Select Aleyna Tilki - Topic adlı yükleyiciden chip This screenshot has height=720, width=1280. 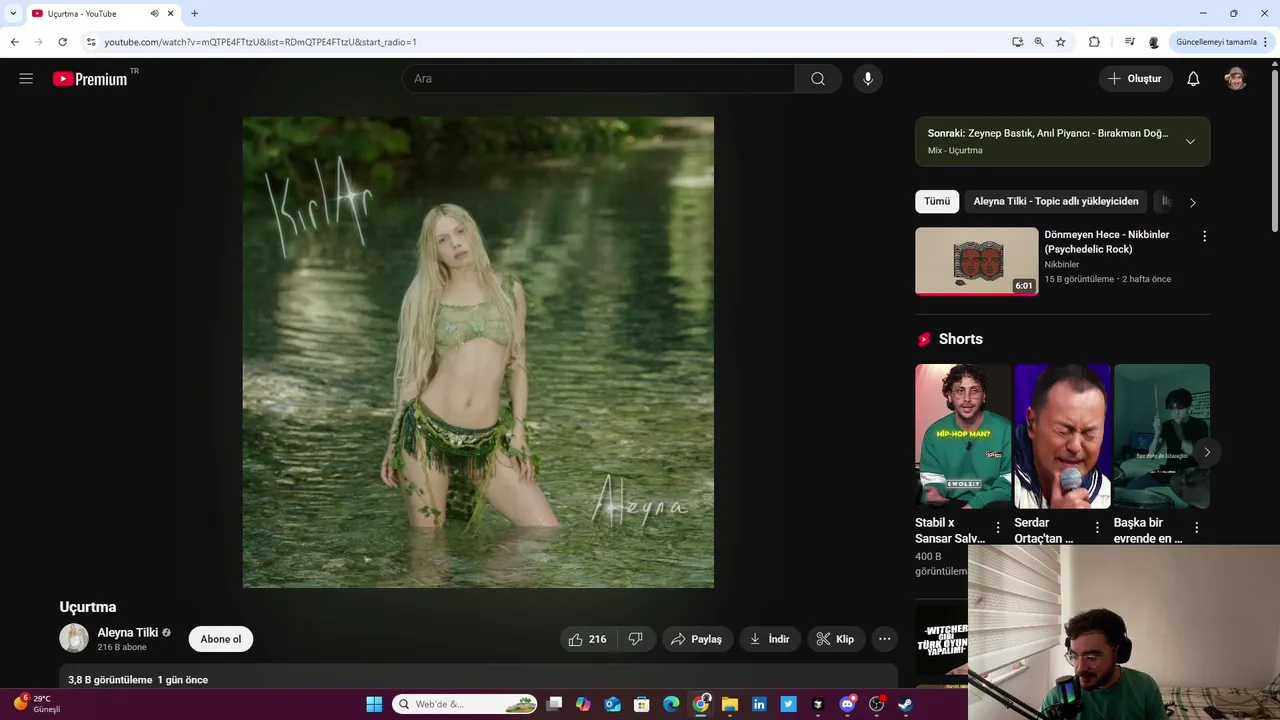click(1056, 201)
